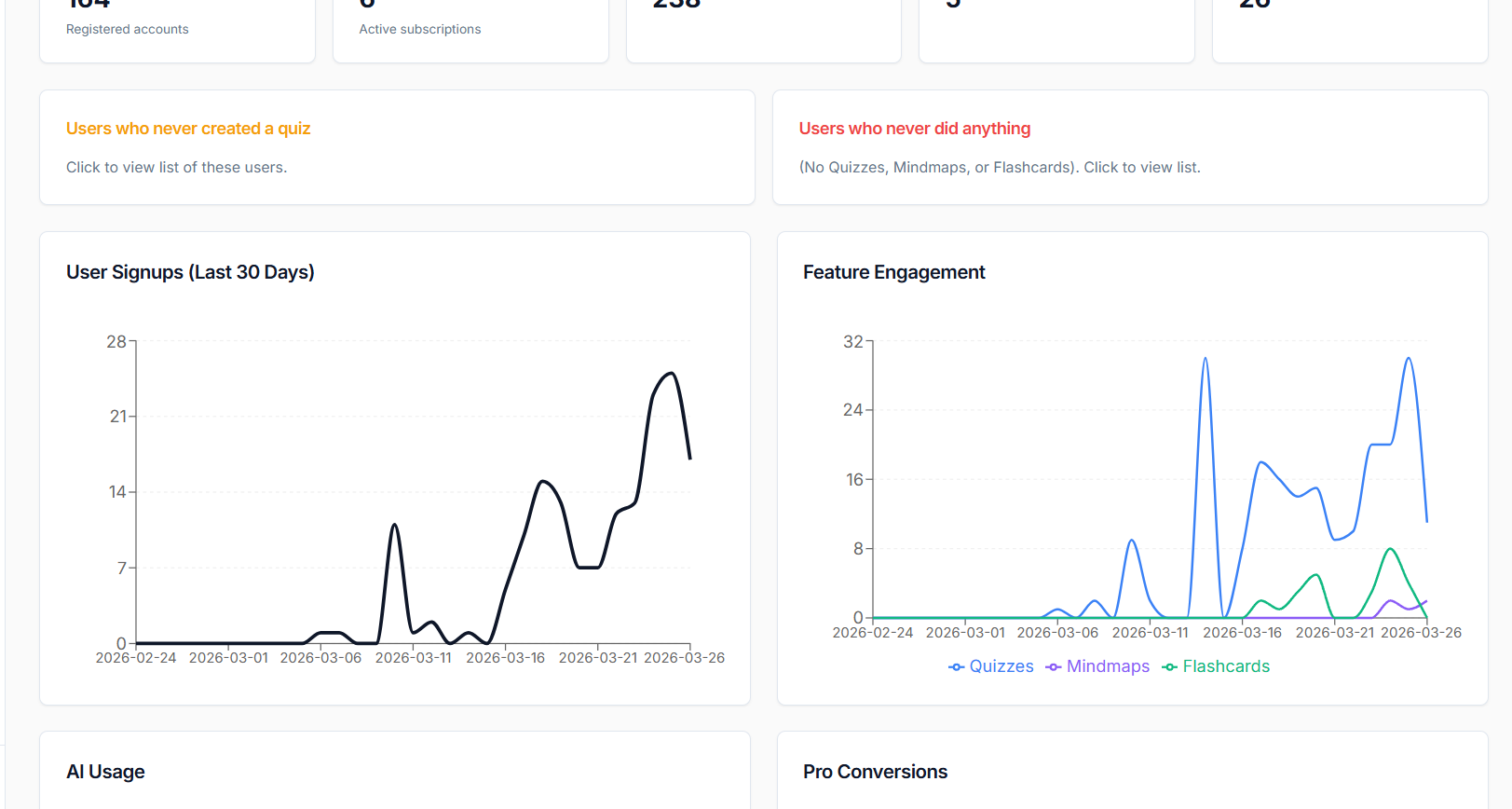Viewport: 1512px width, 809px height.
Task: Click the AI Usage panel heading
Action: click(105, 772)
